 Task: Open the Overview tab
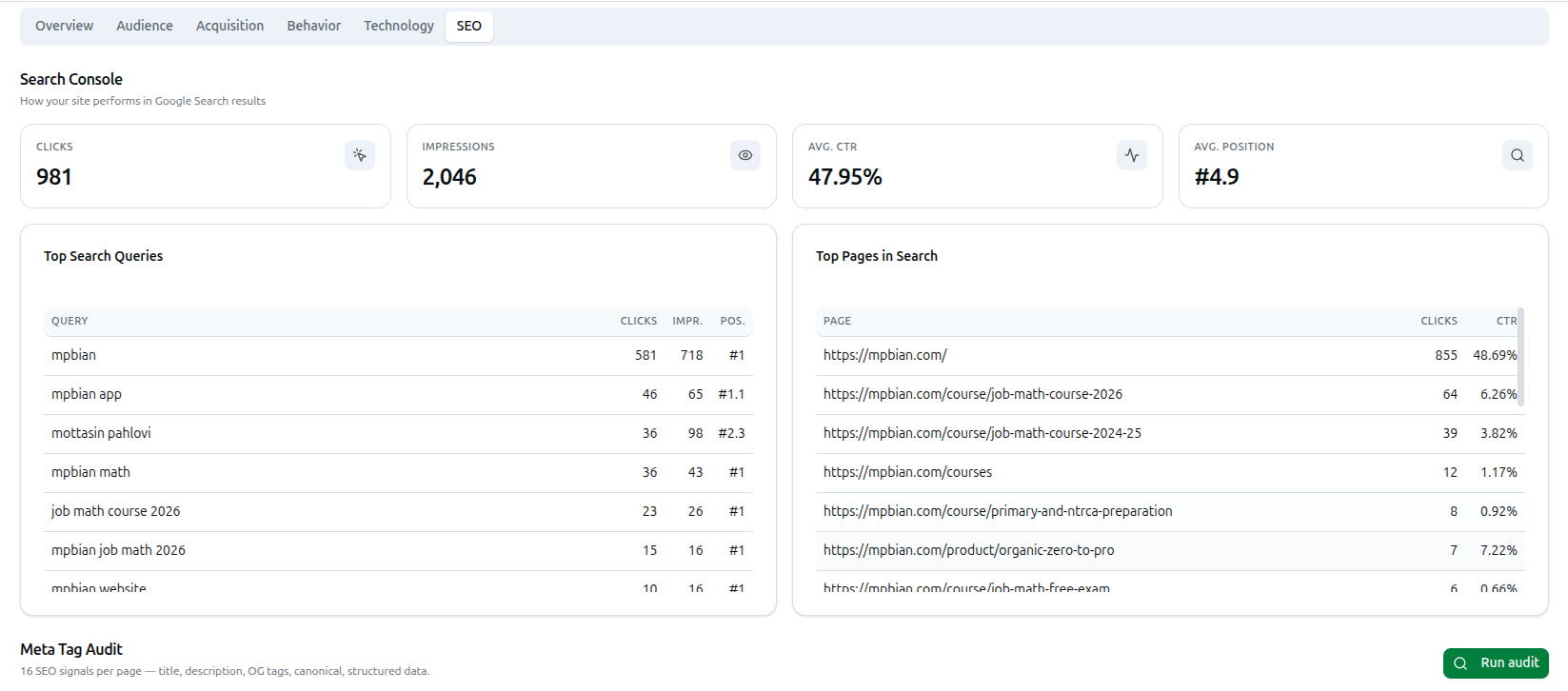pos(64,26)
